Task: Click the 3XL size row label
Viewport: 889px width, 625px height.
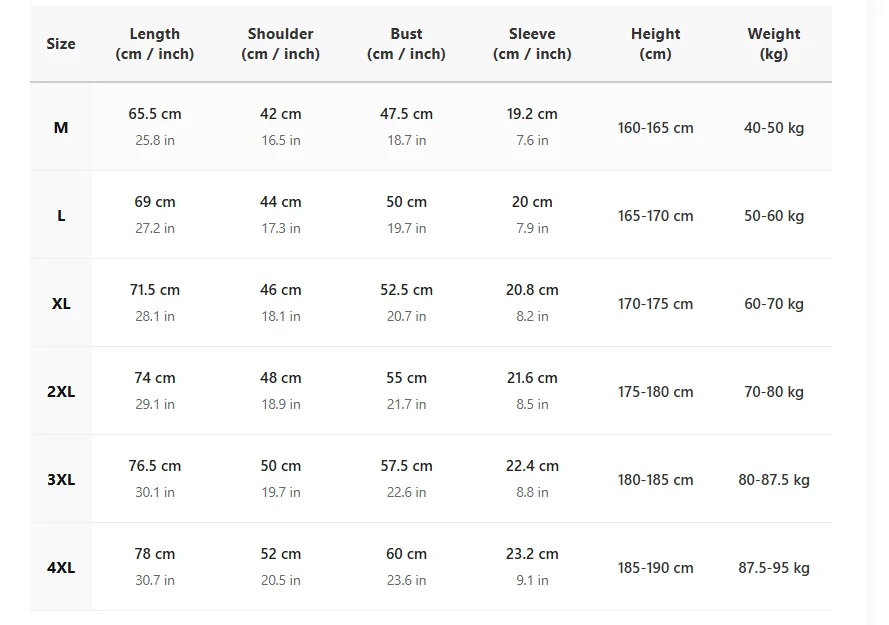Action: (x=61, y=480)
